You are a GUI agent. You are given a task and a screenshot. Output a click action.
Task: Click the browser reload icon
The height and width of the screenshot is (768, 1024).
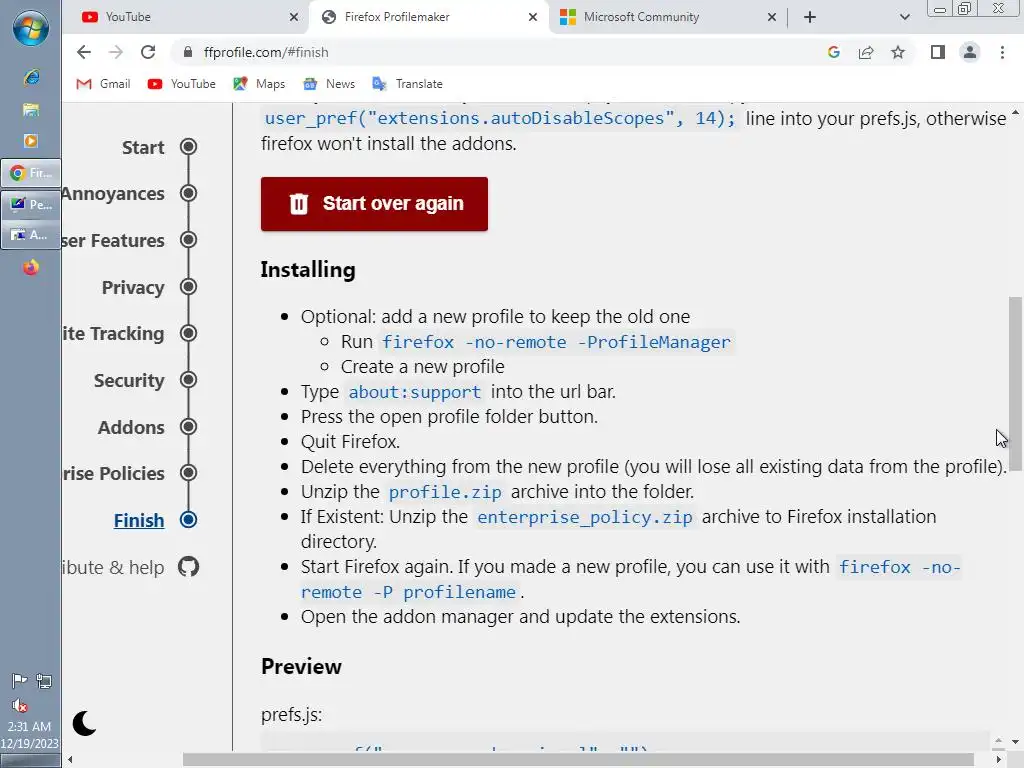coord(148,52)
